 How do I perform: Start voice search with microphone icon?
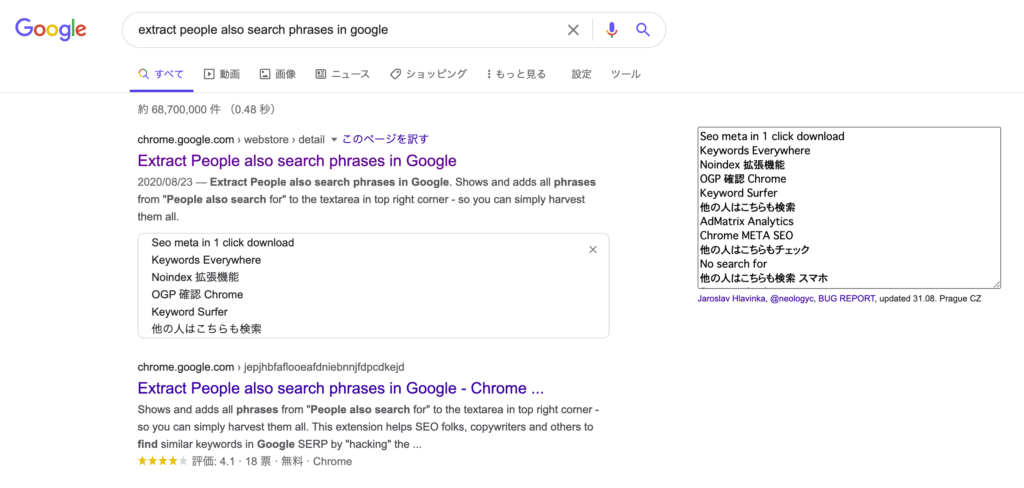click(611, 30)
